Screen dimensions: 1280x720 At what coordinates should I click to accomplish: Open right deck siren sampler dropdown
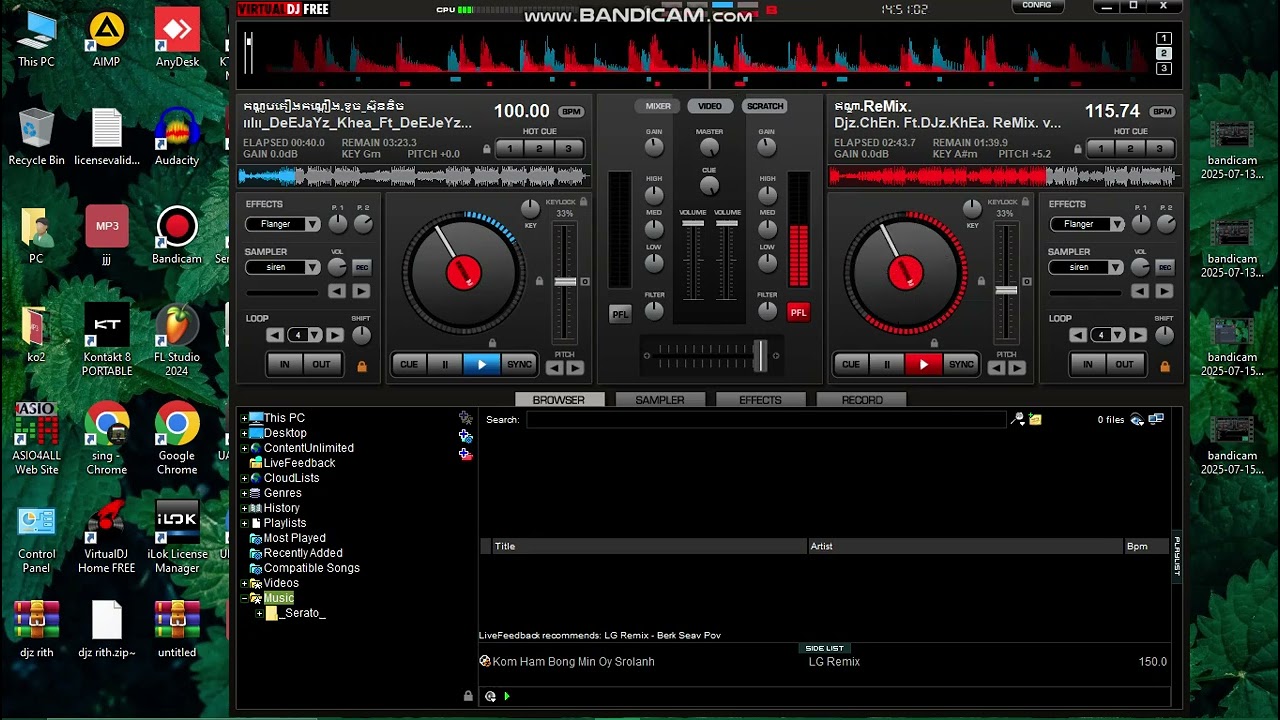click(1086, 267)
